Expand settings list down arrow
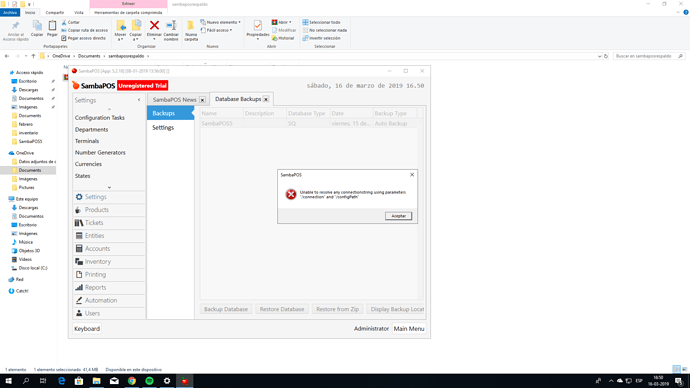The height and width of the screenshot is (388, 690). 109,187
